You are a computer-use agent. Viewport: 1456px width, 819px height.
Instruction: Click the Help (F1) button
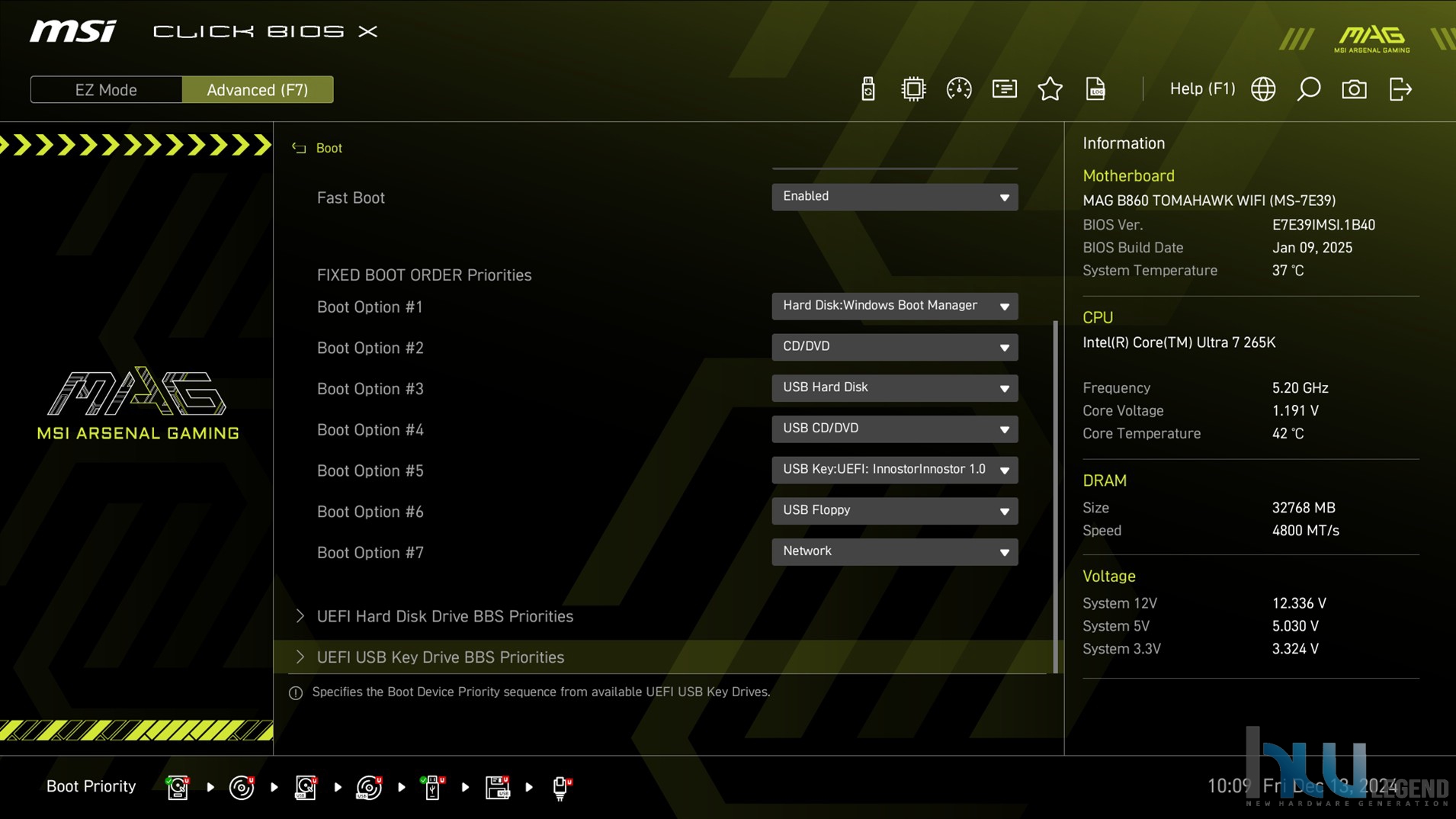pos(1202,89)
